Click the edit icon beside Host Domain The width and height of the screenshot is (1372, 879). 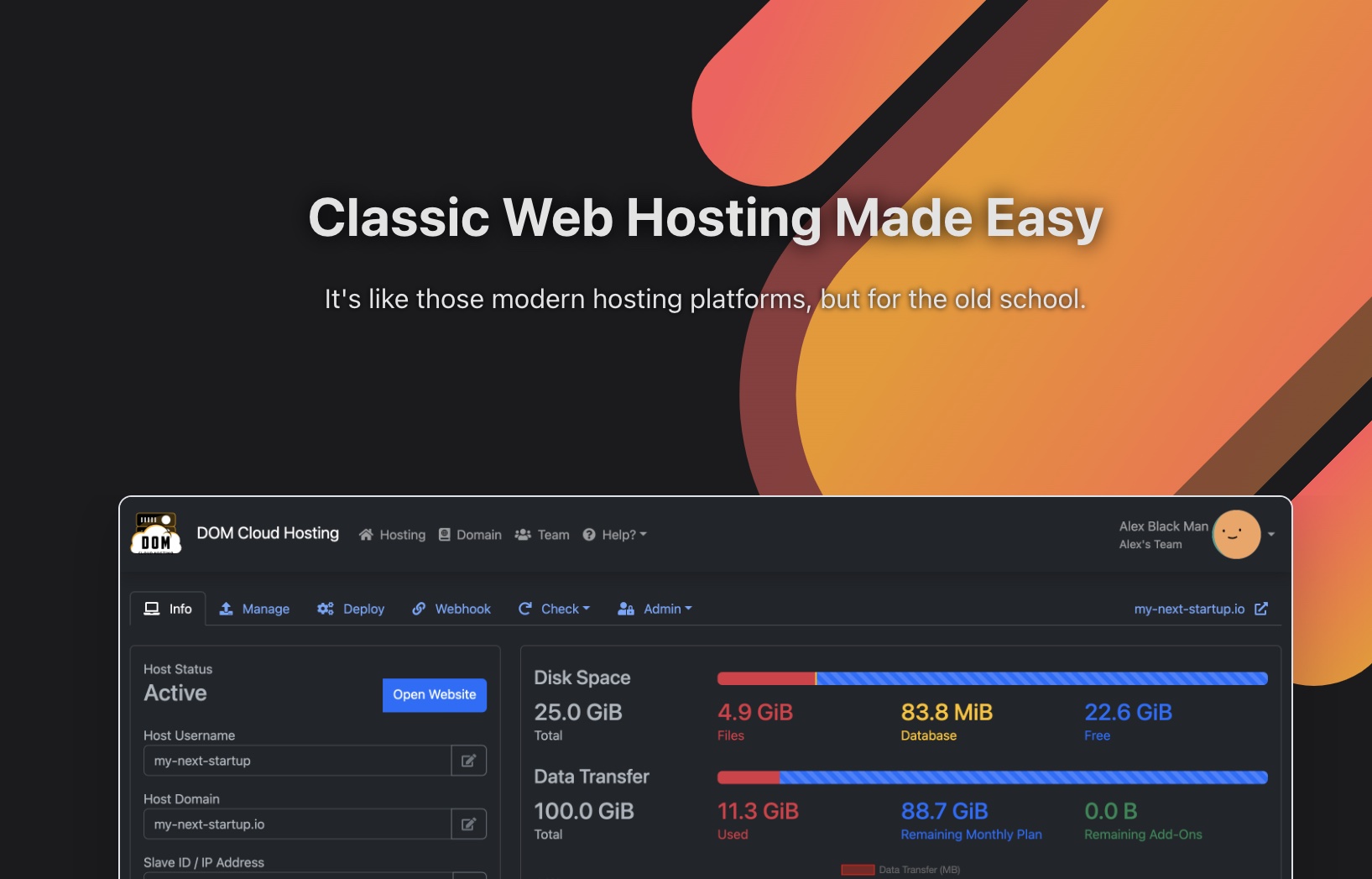tap(468, 824)
